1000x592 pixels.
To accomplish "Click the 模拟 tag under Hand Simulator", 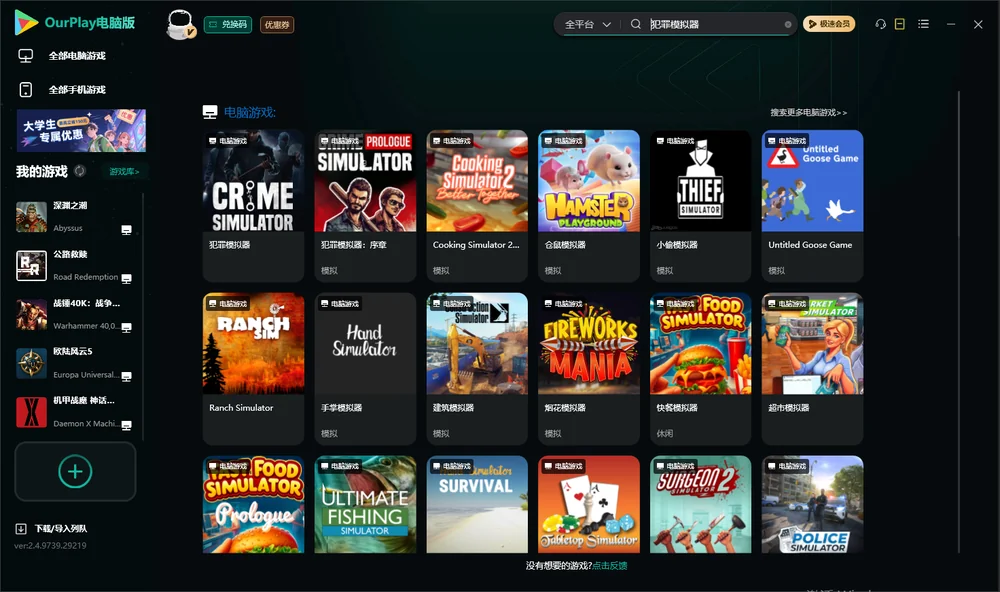I will pos(329,434).
